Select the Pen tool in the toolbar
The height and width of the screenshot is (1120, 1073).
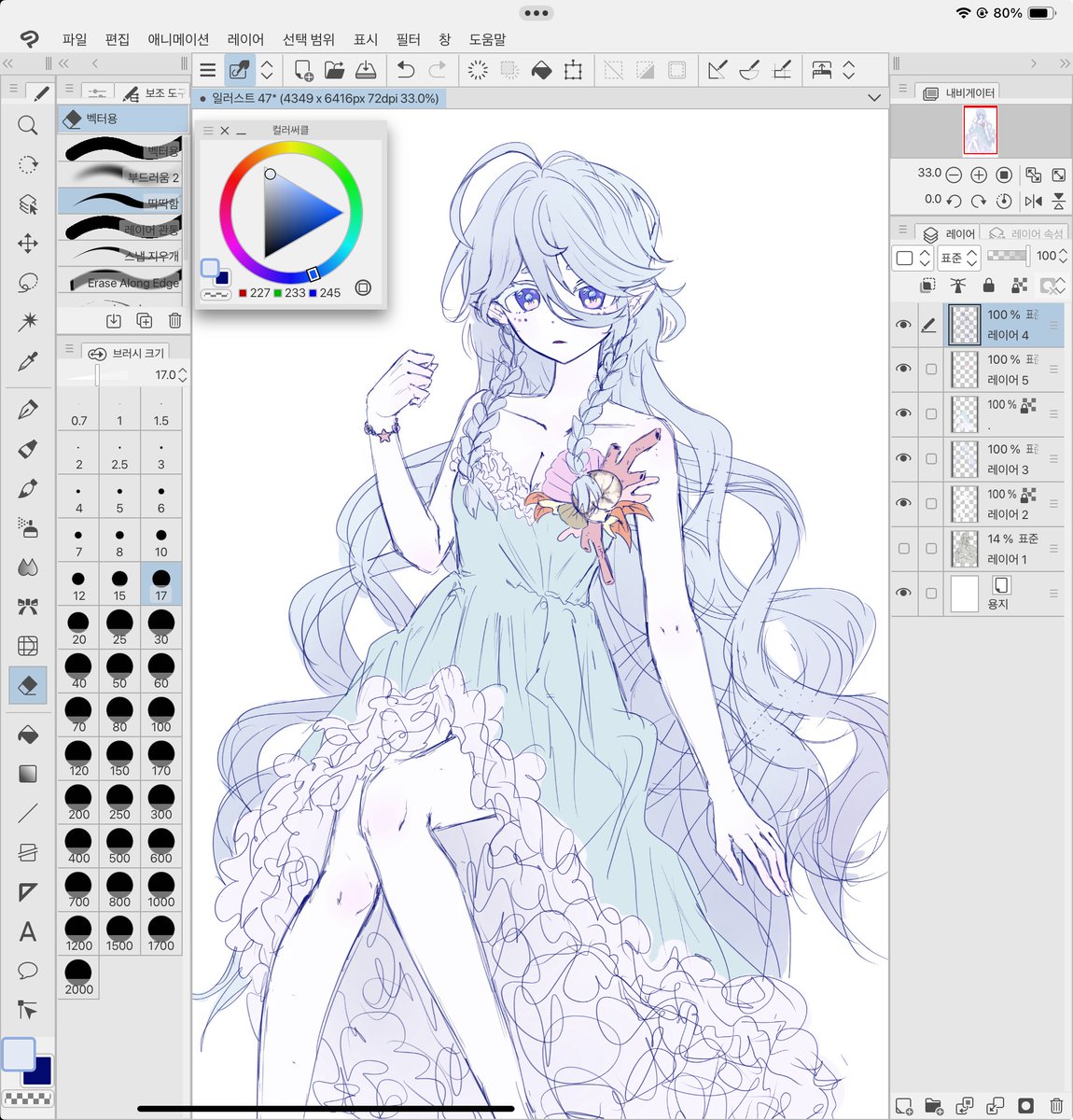tap(28, 408)
